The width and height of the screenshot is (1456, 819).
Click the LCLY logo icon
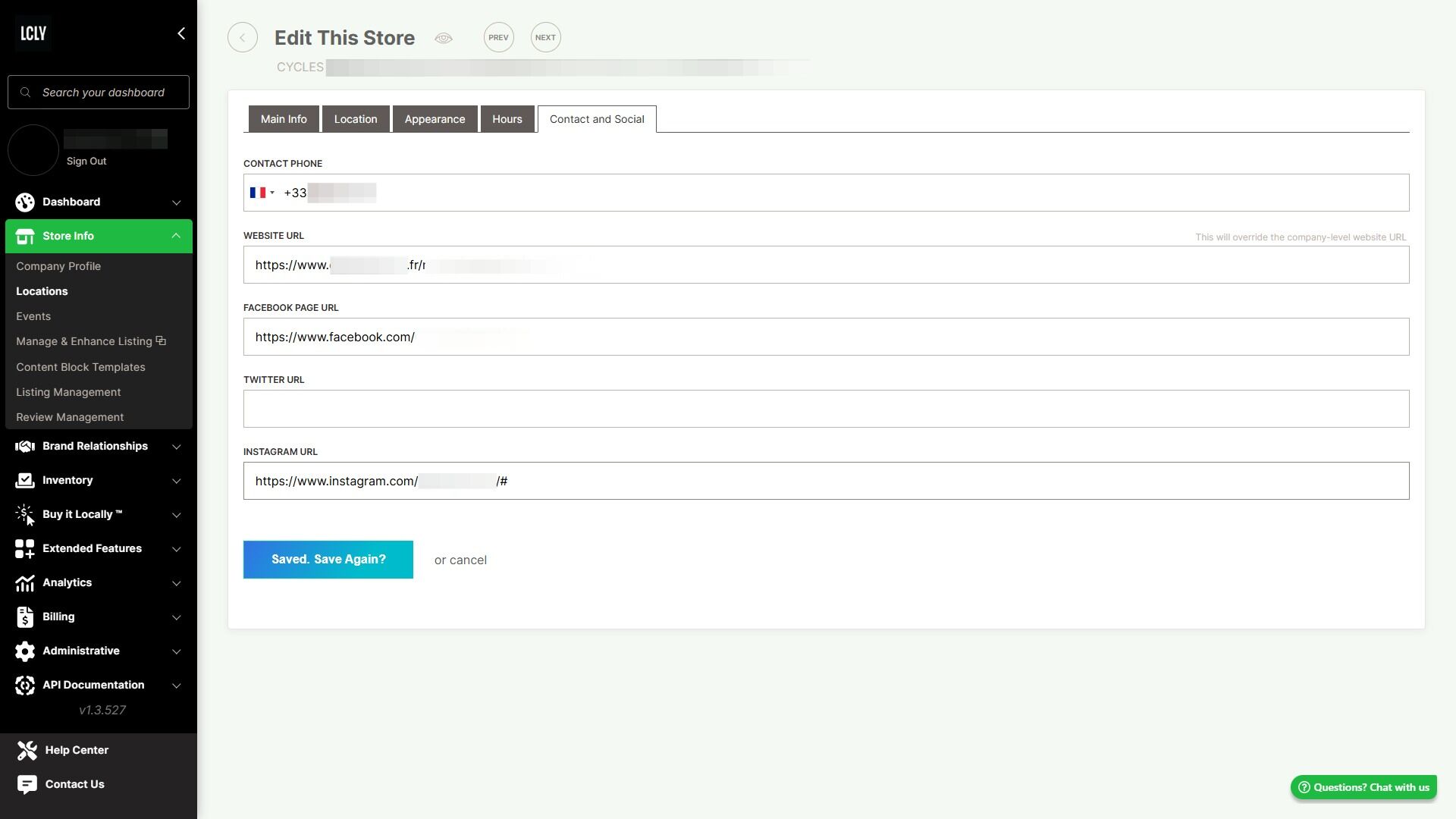[x=33, y=33]
